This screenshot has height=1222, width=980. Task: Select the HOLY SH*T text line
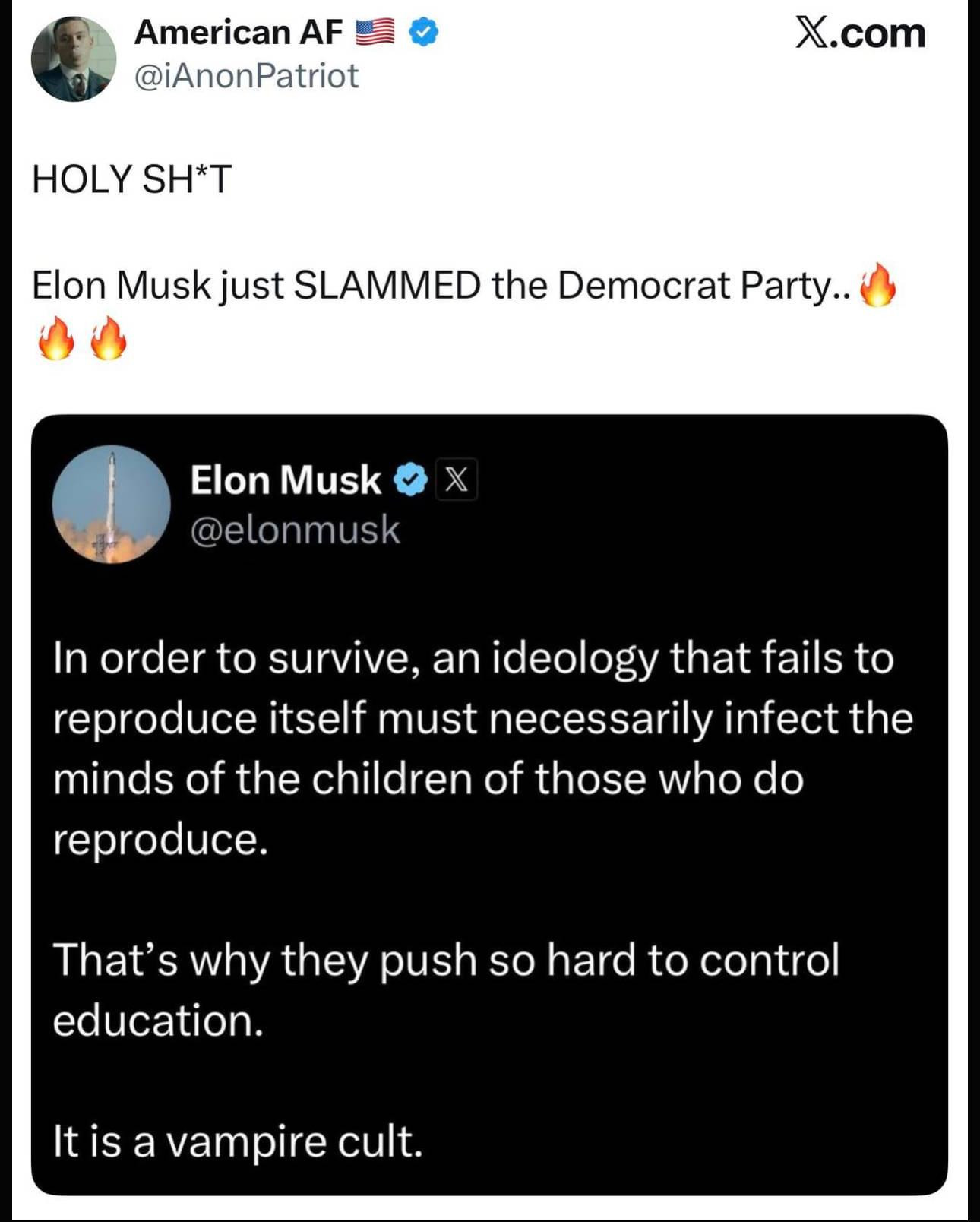pos(131,179)
